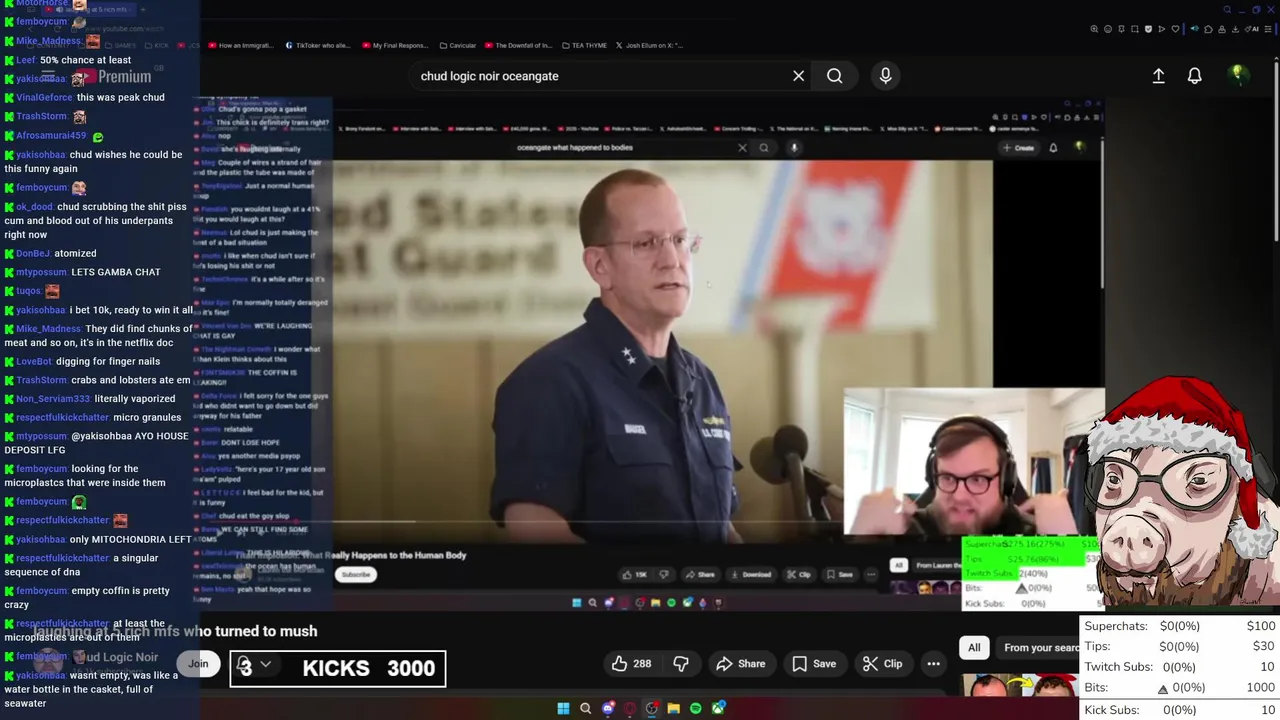Image resolution: width=1280 pixels, height=720 pixels.
Task: Click the emoji face icon in browser toolbar
Action: point(1108,29)
